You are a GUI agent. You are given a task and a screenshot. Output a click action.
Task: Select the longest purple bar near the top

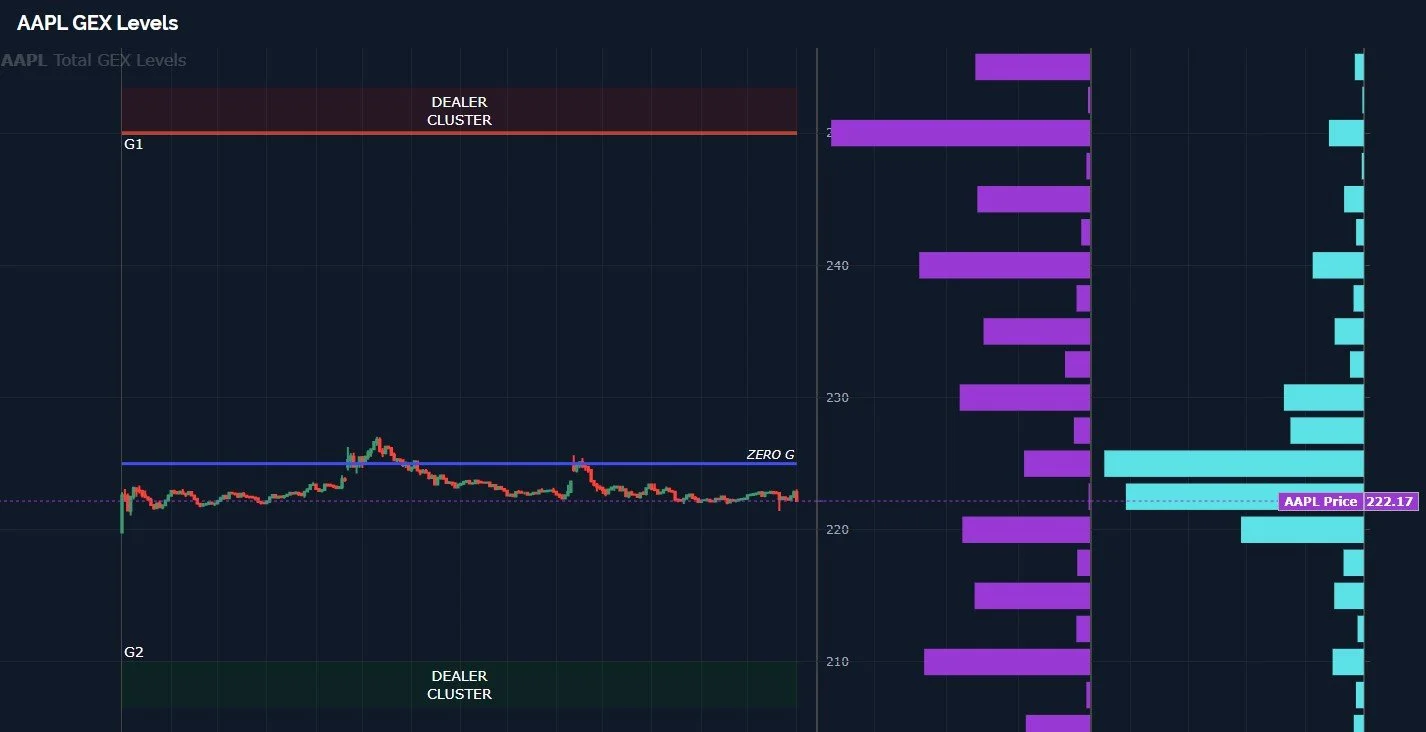pos(960,133)
